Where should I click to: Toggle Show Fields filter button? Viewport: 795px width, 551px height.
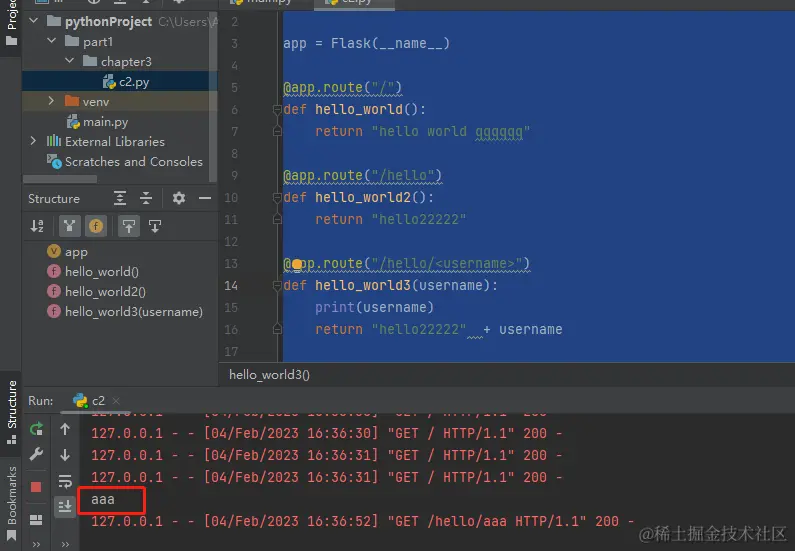[95, 226]
